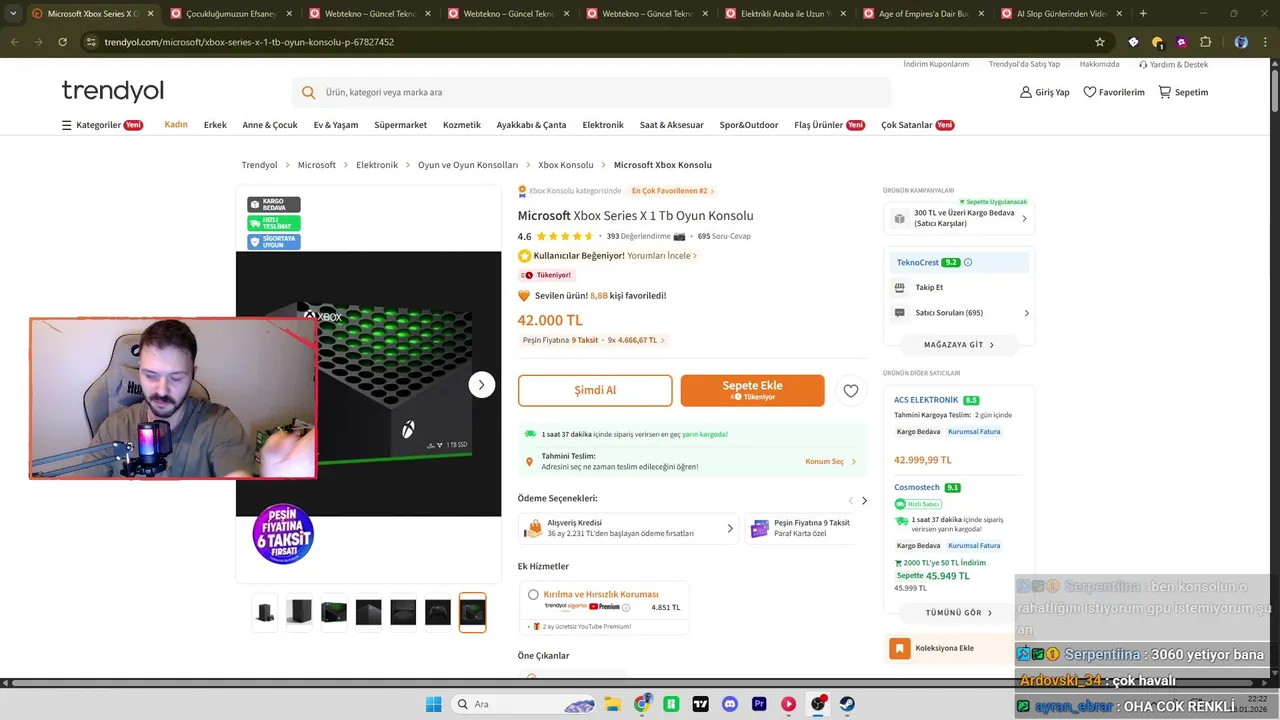Click the dice extension icon in toolbar
The height and width of the screenshot is (720, 1280).
[1133, 42]
